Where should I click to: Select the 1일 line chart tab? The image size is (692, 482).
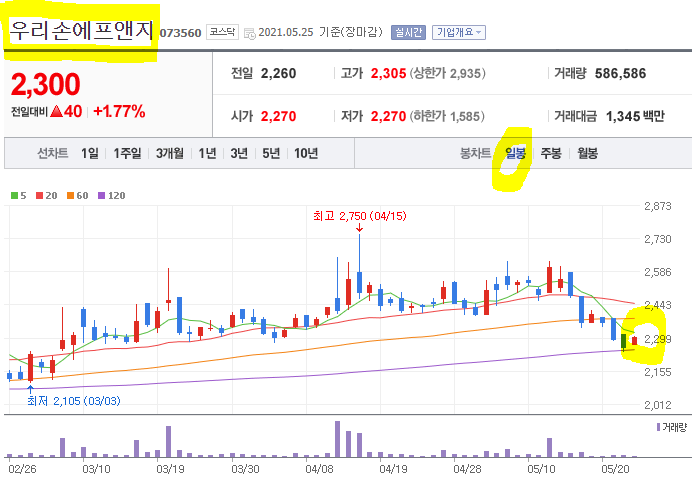pos(90,153)
